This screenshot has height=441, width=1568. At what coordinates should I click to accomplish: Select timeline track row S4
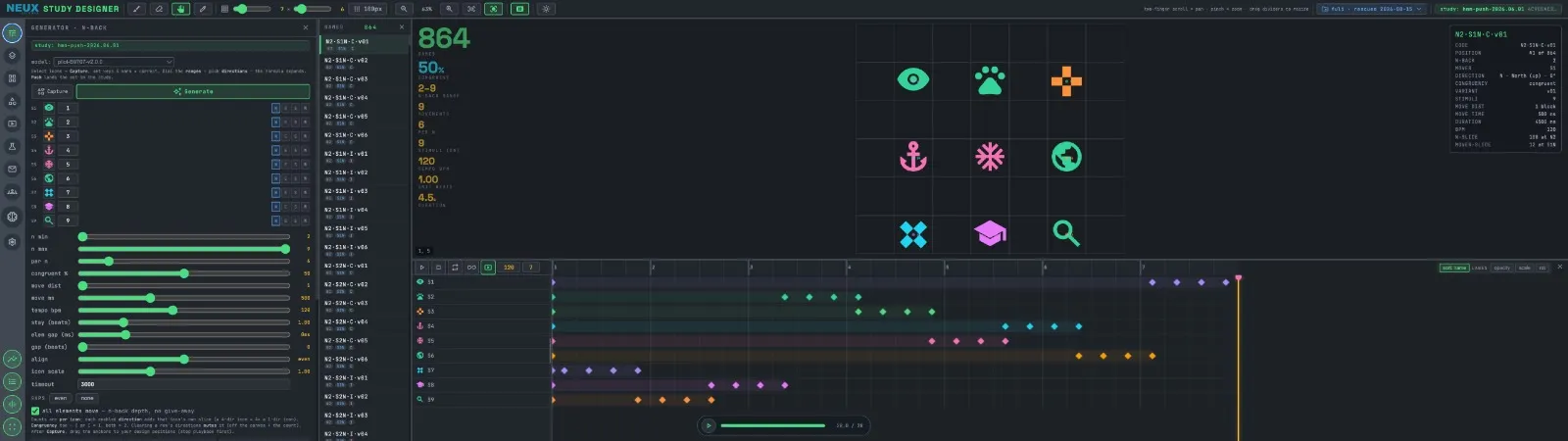[x=482, y=326]
